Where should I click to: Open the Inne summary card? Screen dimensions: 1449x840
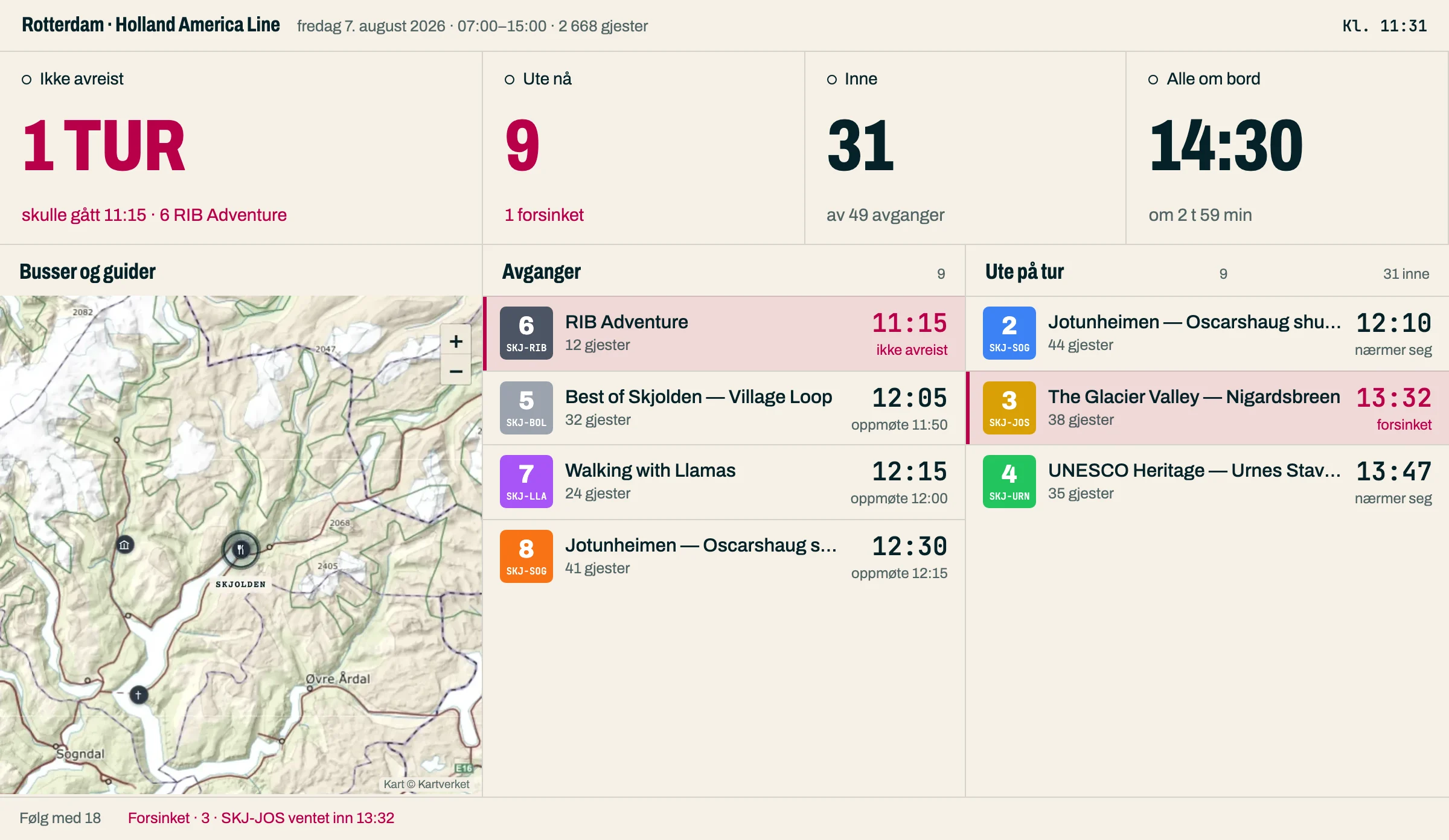[x=965, y=148]
